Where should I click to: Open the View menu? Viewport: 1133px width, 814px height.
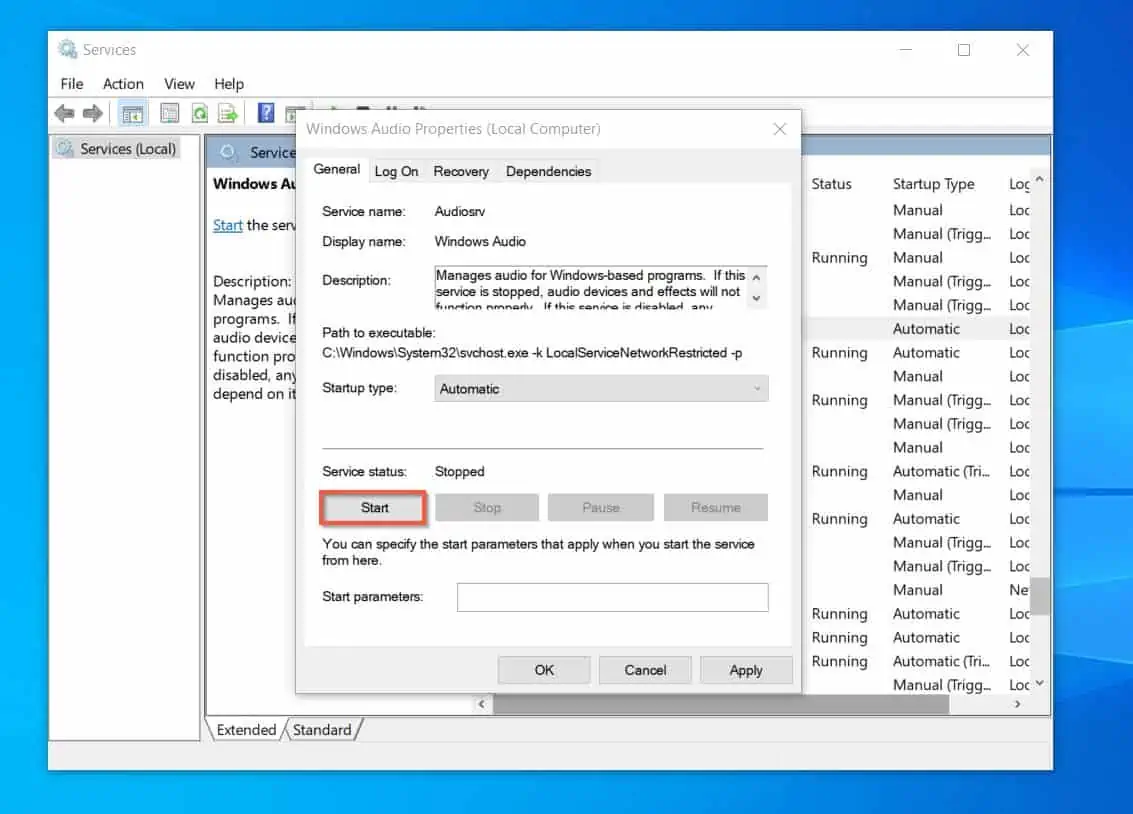pos(179,84)
